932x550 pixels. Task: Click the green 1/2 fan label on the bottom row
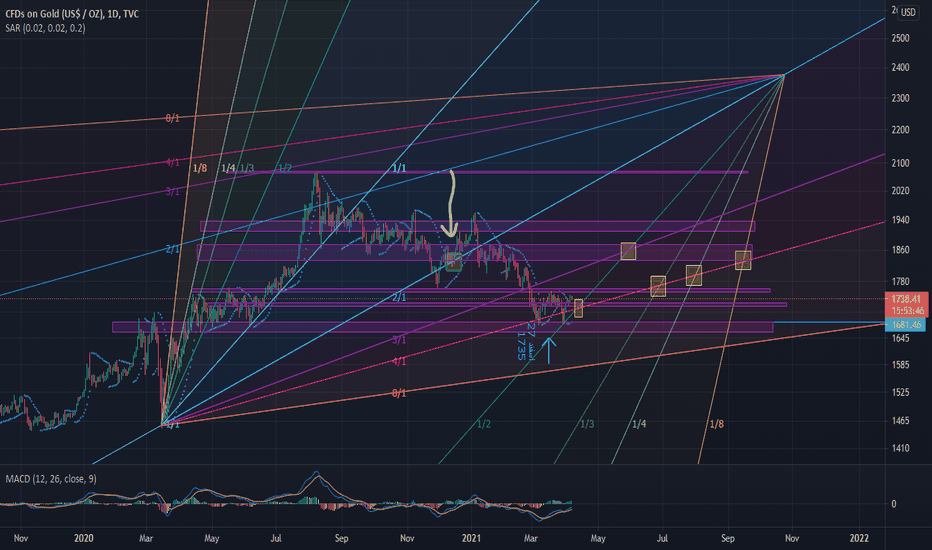484,424
